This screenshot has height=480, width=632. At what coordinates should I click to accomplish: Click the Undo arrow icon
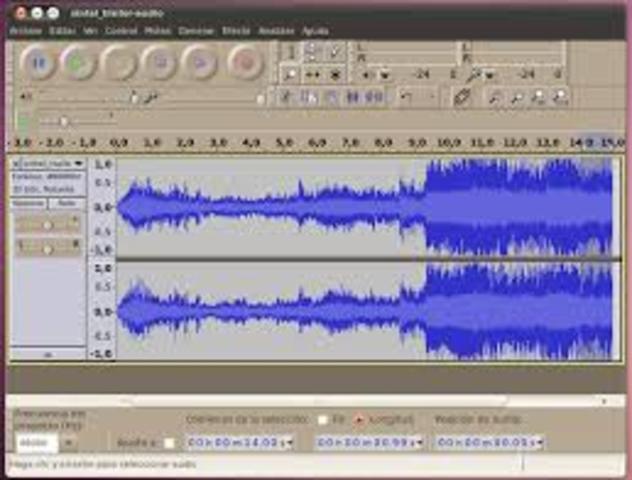click(x=405, y=98)
